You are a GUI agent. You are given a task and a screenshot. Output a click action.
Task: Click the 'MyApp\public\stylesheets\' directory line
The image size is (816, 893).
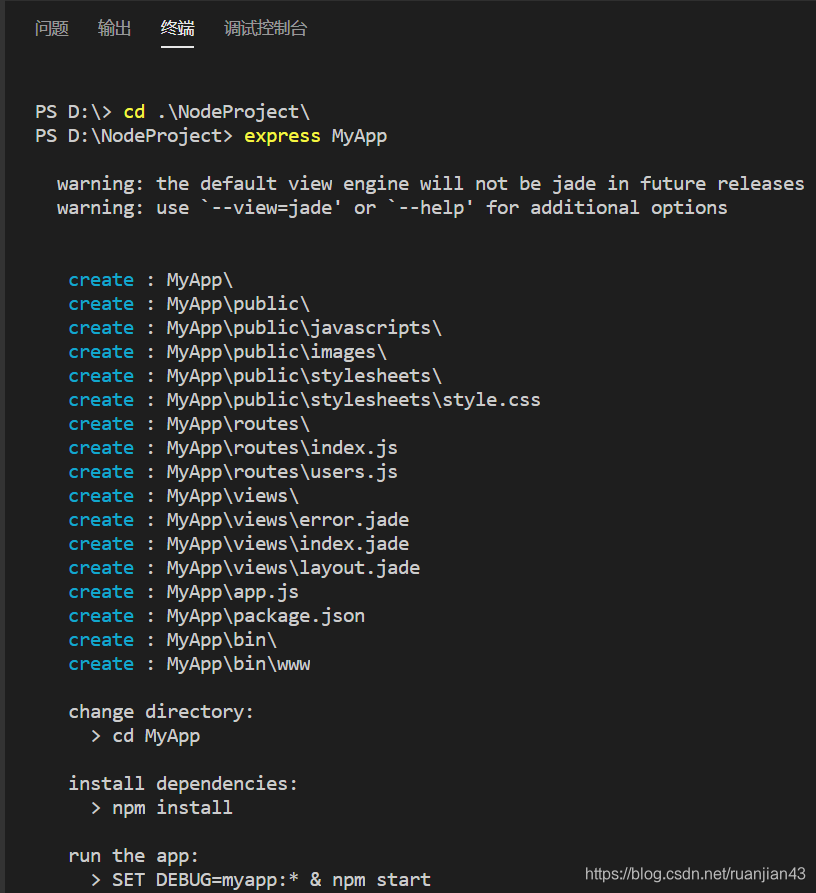point(255,375)
